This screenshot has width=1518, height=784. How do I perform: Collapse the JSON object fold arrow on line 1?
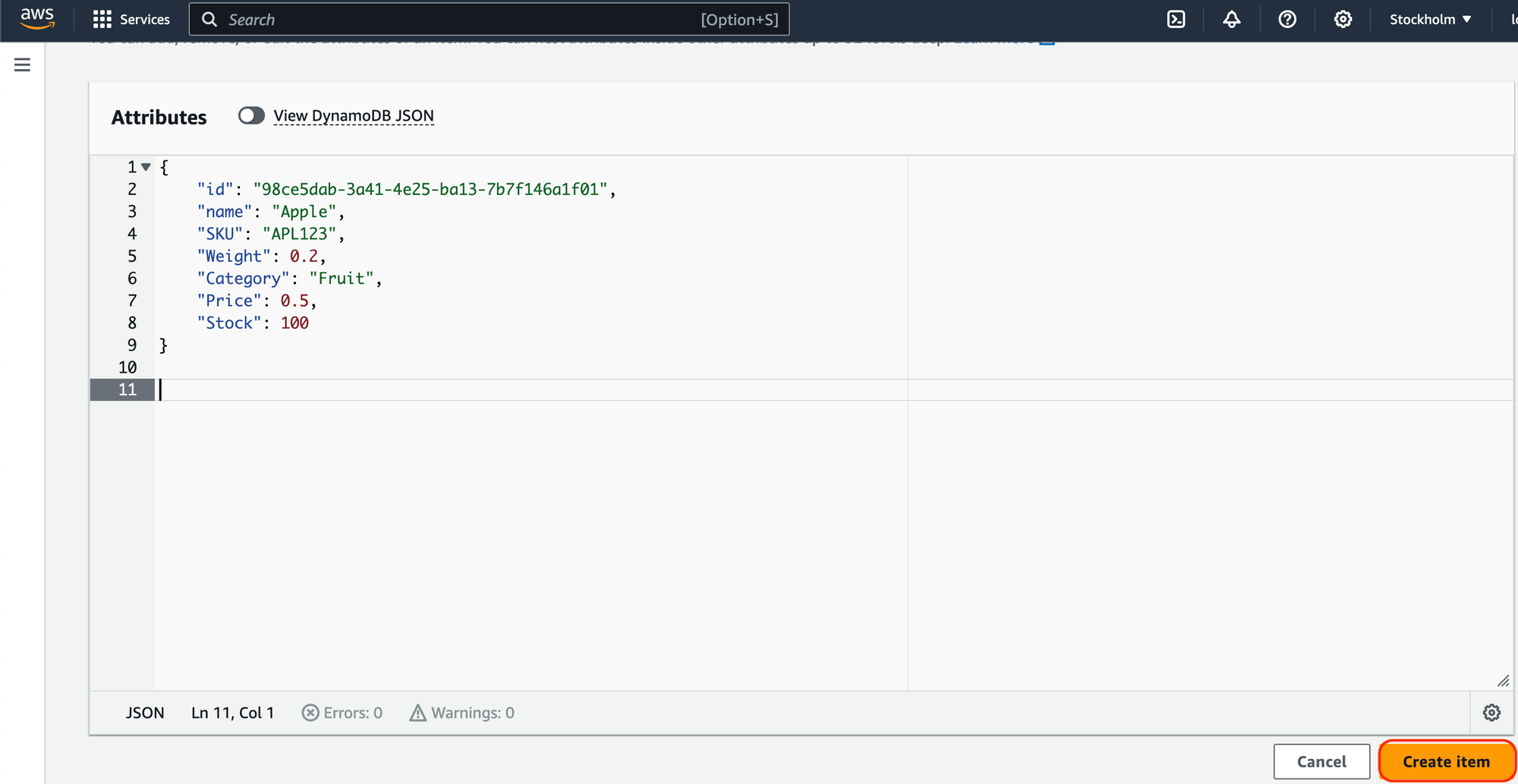point(146,167)
